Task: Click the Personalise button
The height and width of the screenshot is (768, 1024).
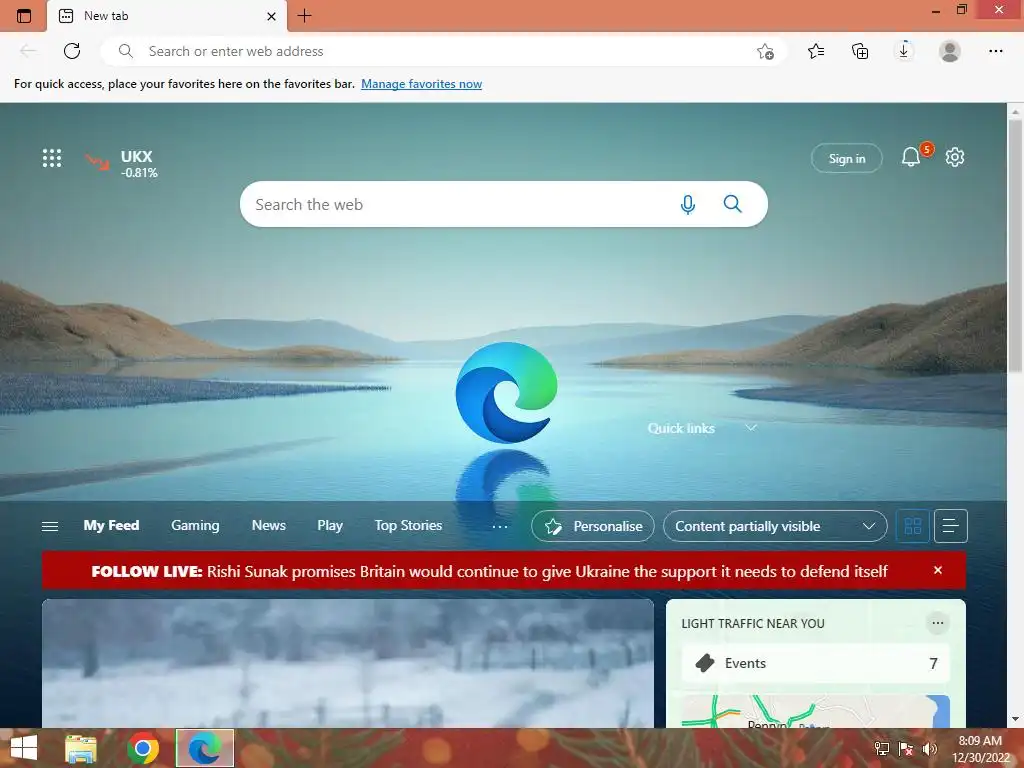Action: 593,526
